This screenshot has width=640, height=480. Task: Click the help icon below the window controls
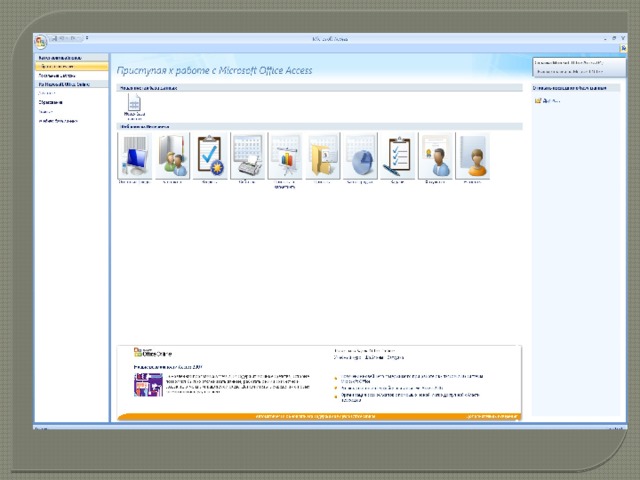[x=623, y=49]
